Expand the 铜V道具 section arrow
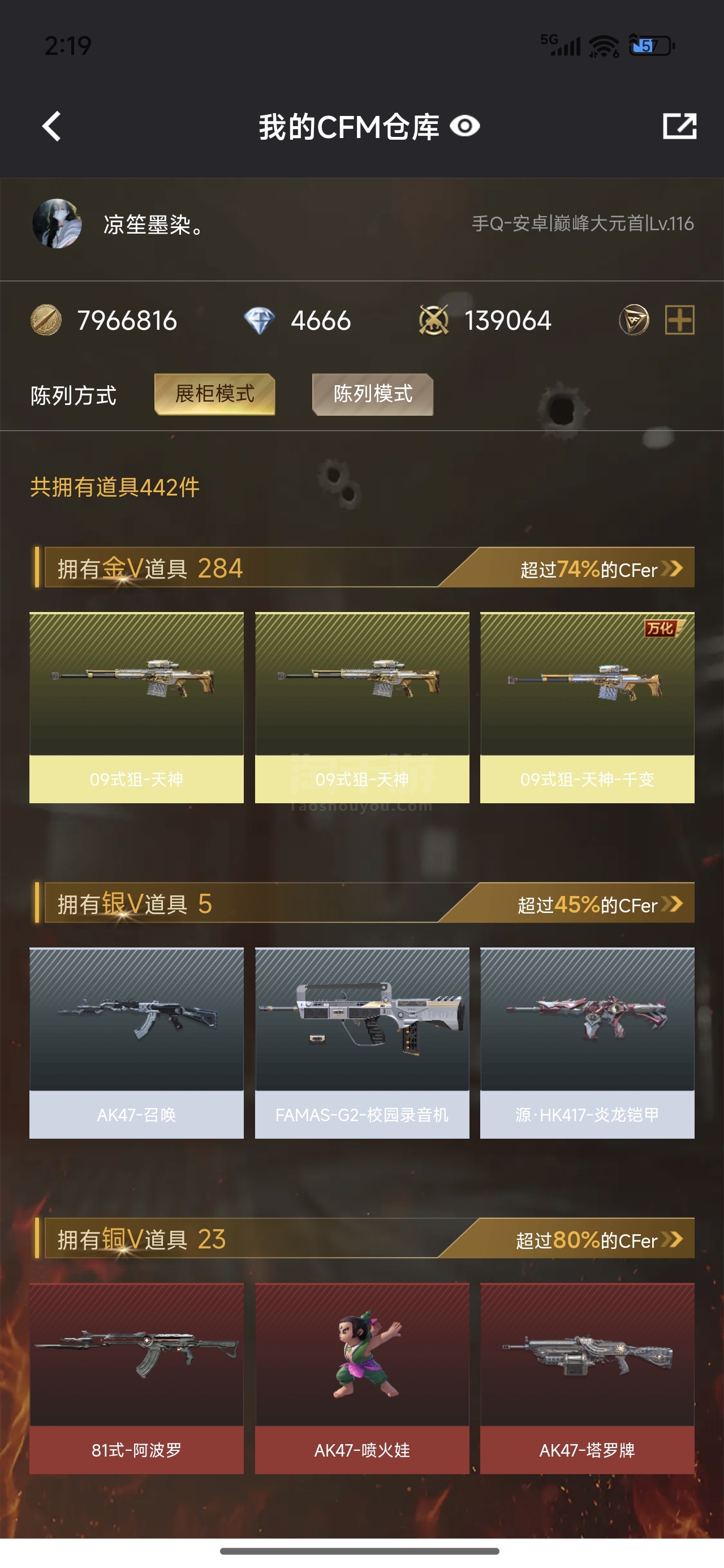 pos(672,1239)
